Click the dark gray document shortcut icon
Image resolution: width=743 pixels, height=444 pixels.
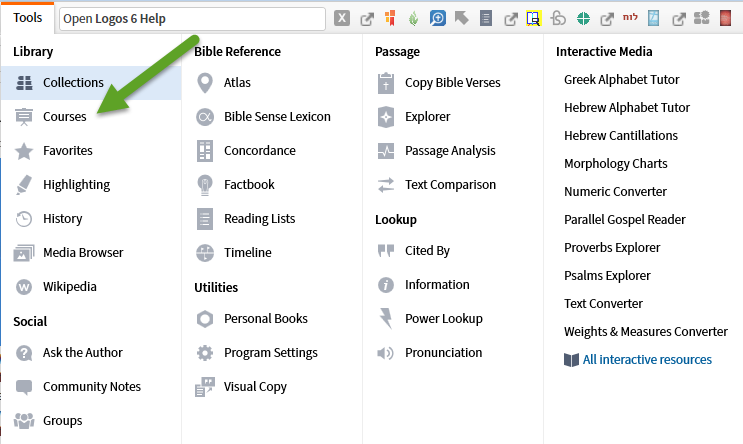486,18
